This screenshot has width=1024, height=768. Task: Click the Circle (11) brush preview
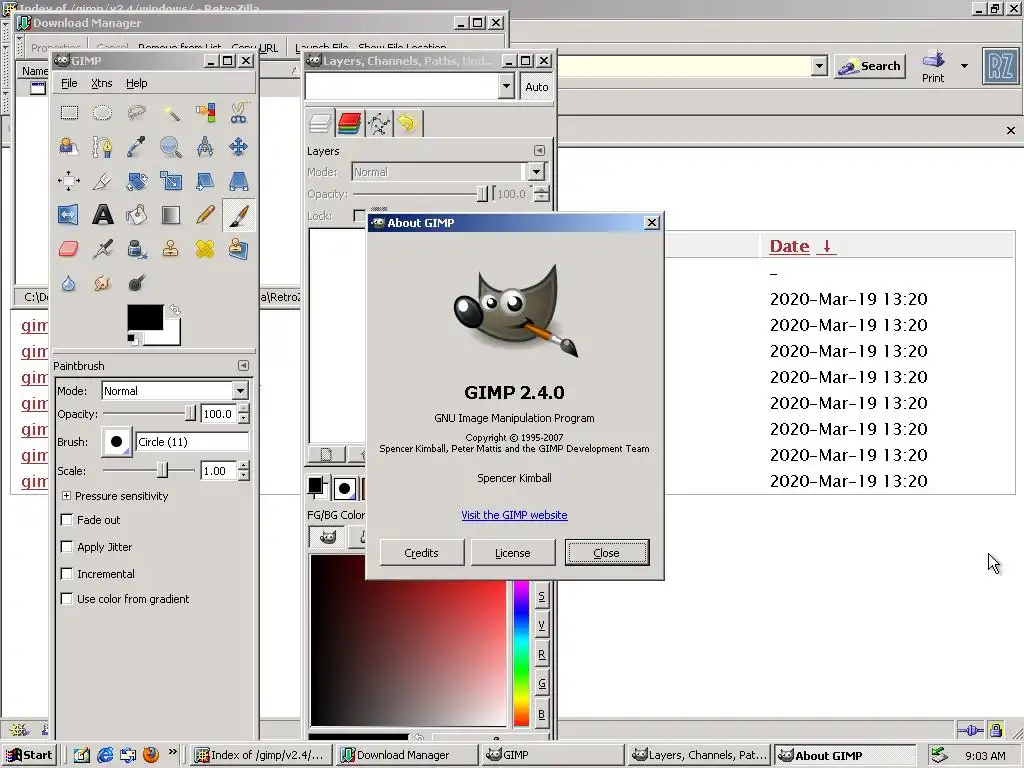tap(116, 441)
